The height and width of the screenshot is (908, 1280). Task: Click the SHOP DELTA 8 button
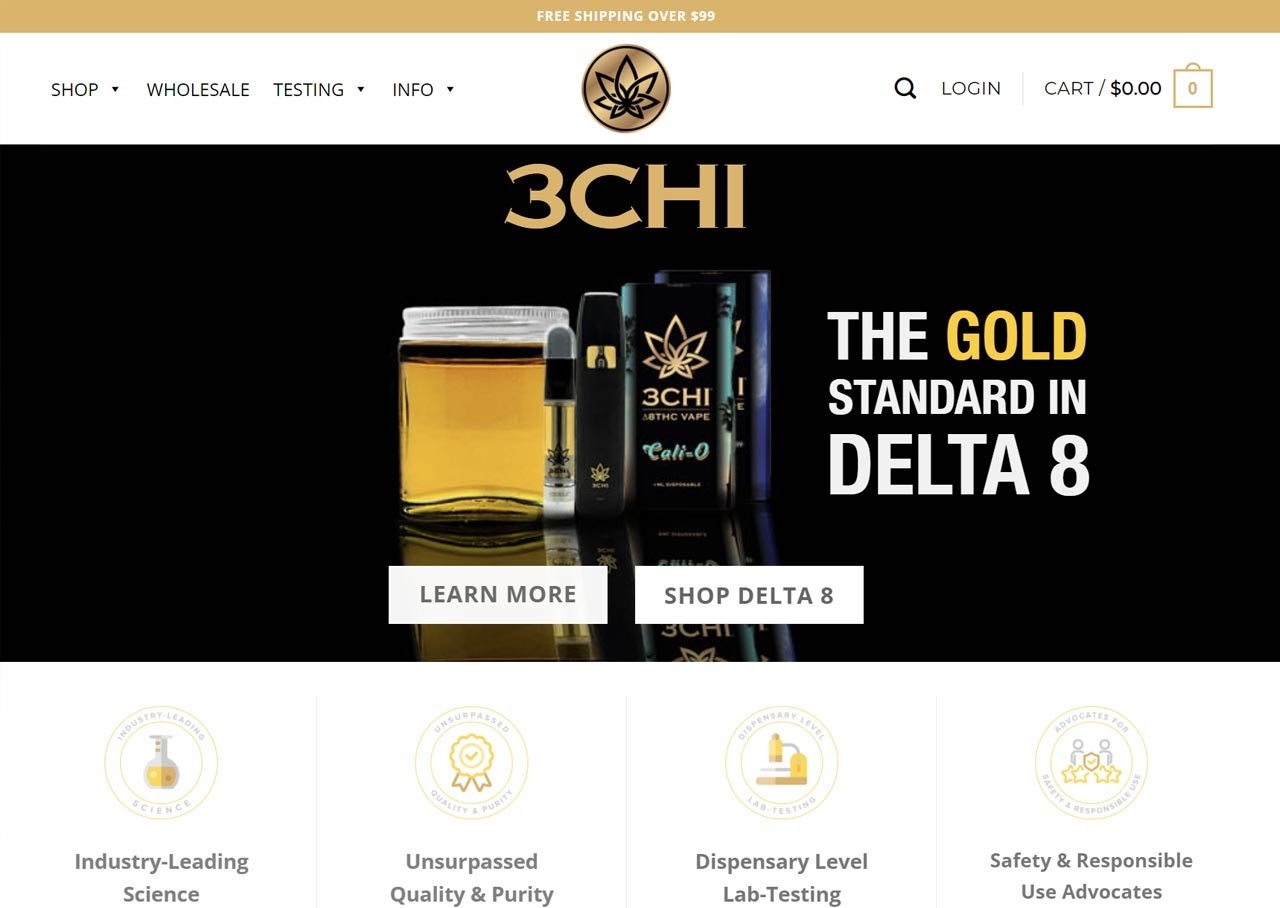click(x=749, y=595)
